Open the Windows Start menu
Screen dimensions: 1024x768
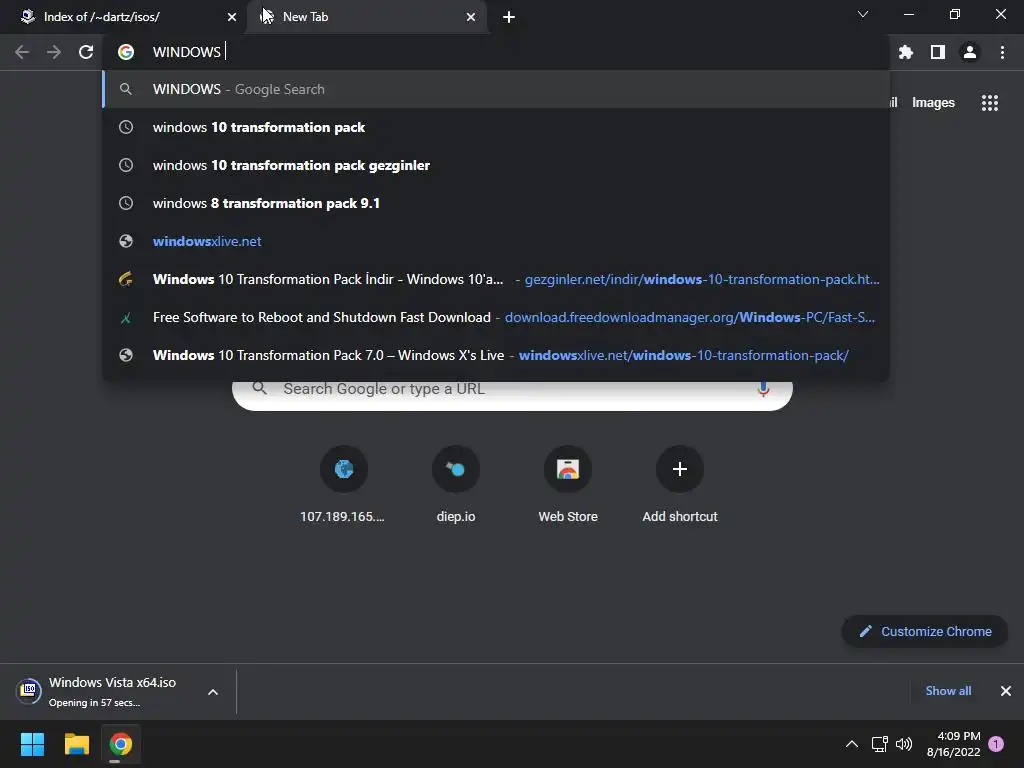point(32,744)
